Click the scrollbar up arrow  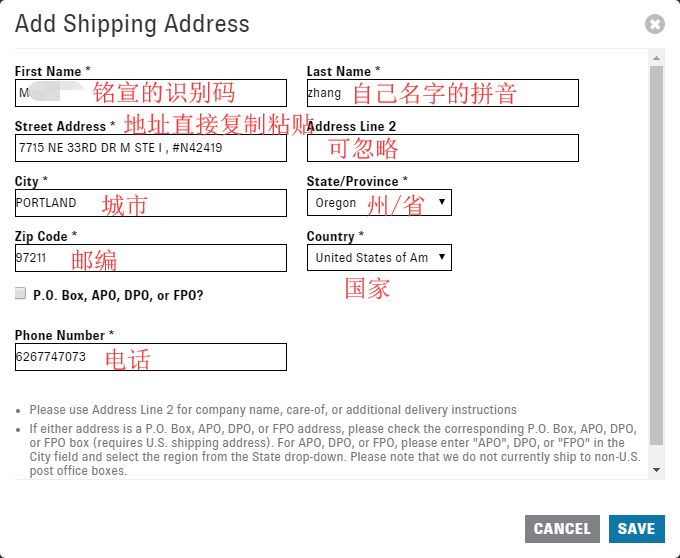click(656, 58)
